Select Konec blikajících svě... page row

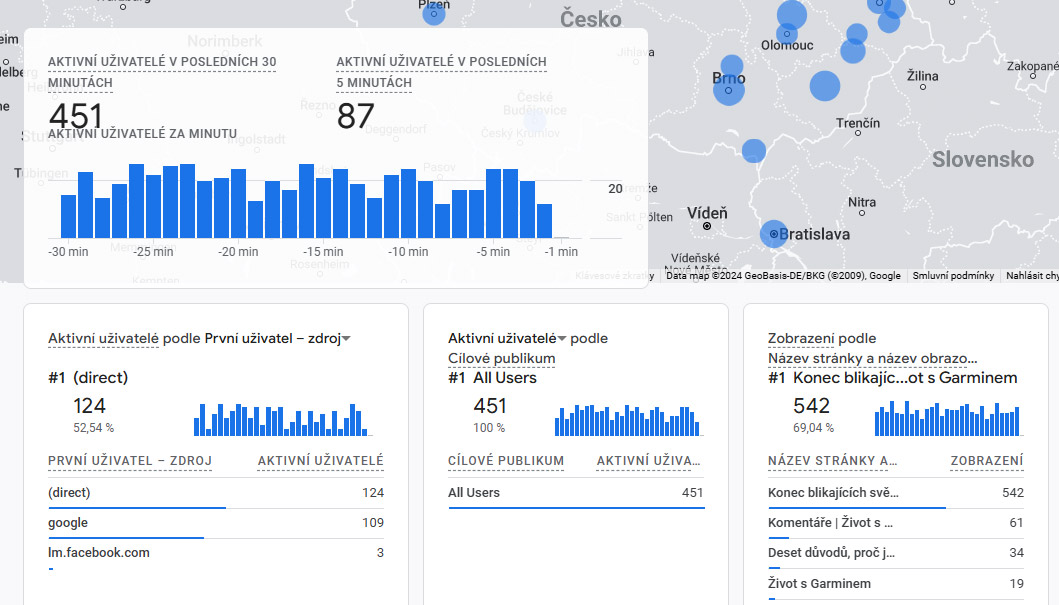tap(896, 493)
